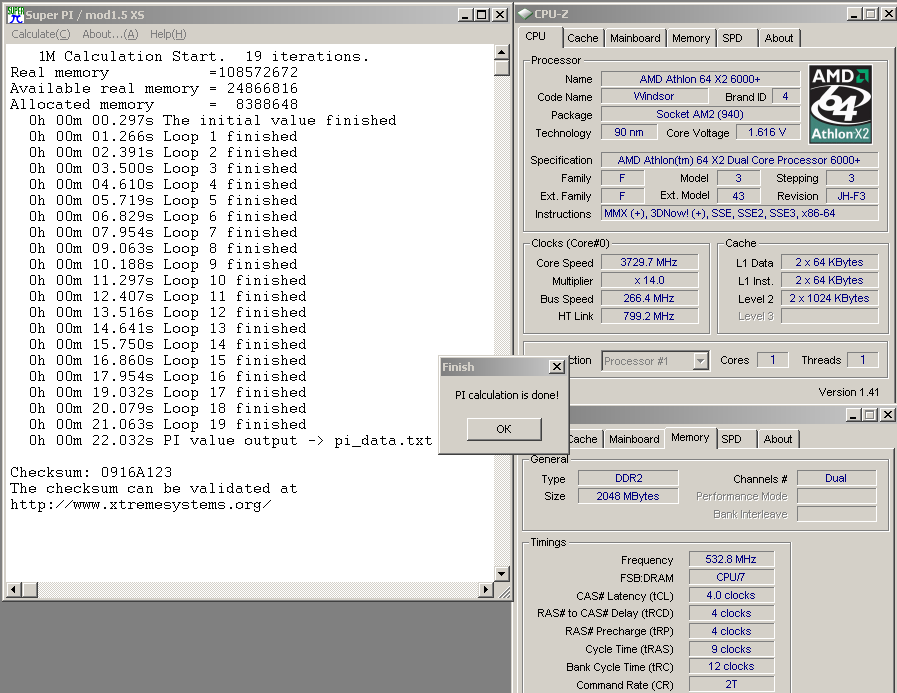Open the Calculate(C) menu
The width and height of the screenshot is (897, 693).
41,34
